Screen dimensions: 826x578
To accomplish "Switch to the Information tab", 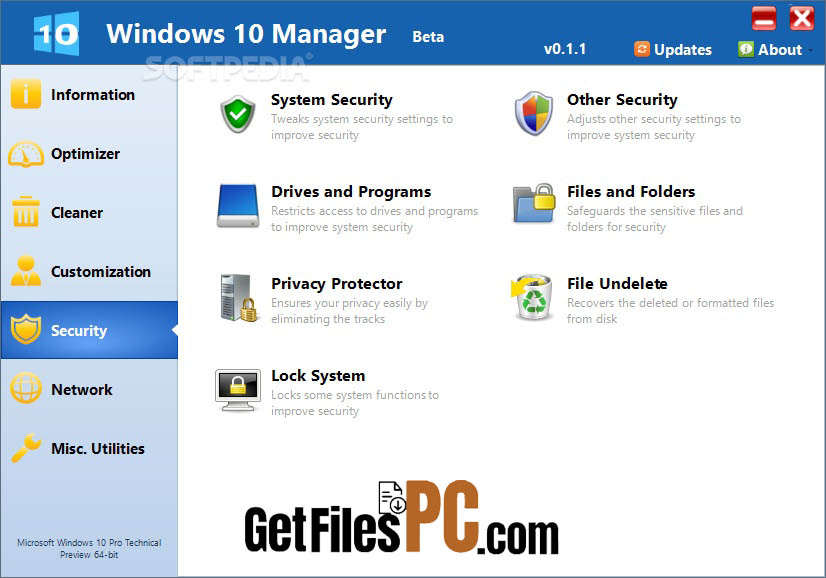I will (90, 95).
